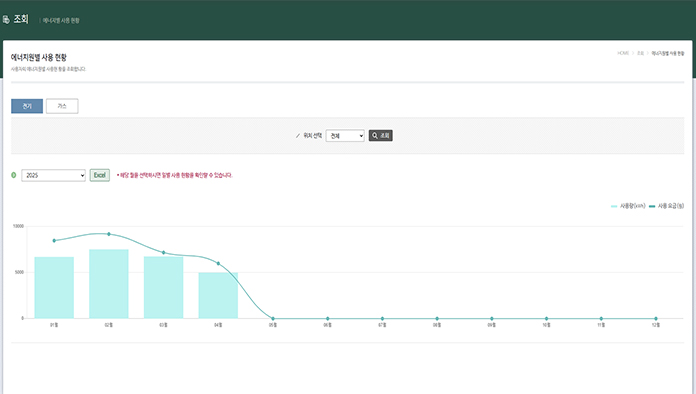696x394 pixels.
Task: Click the 04월 line data point
Action: click(218, 264)
